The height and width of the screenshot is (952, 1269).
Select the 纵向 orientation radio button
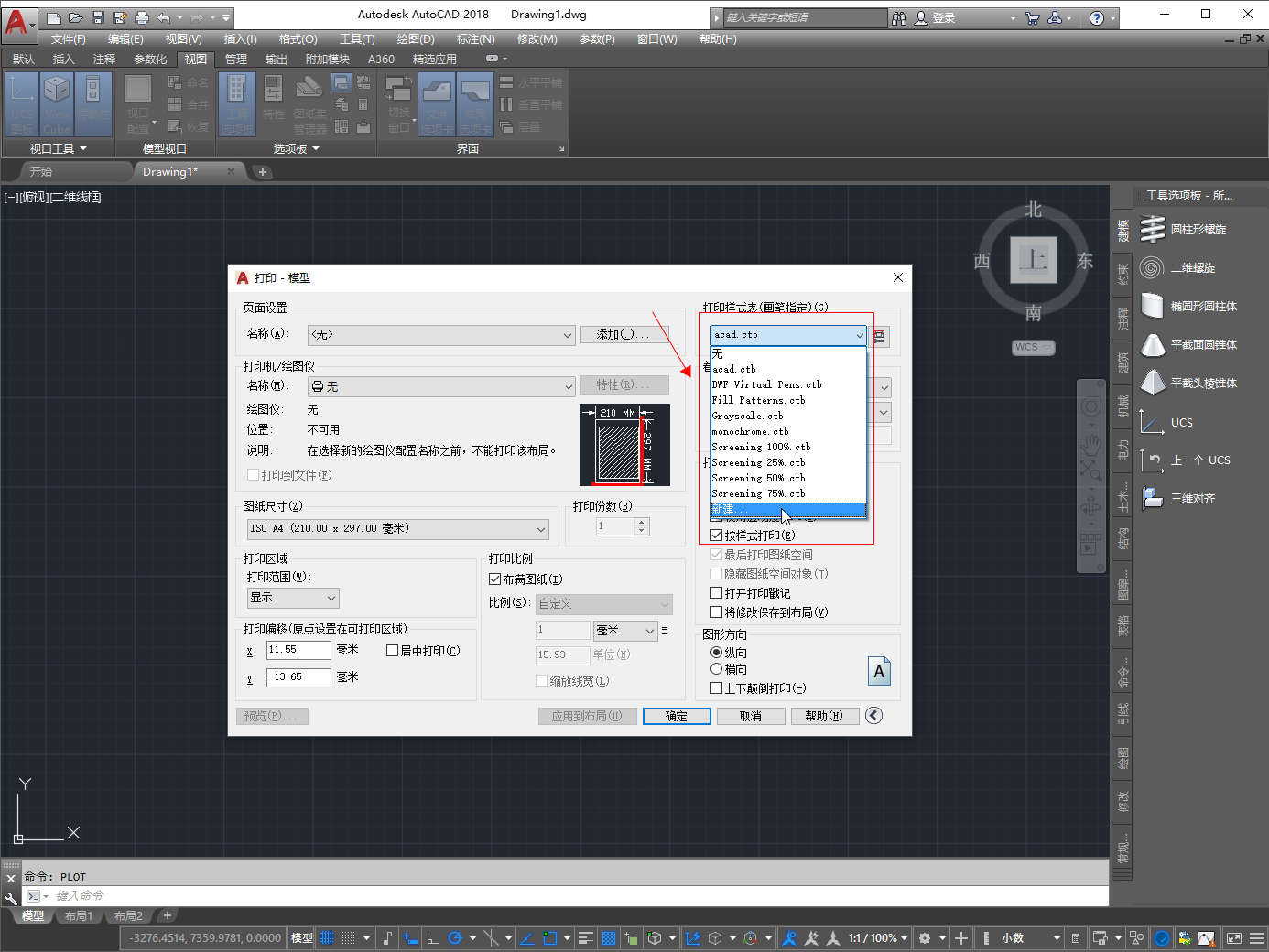pos(717,653)
